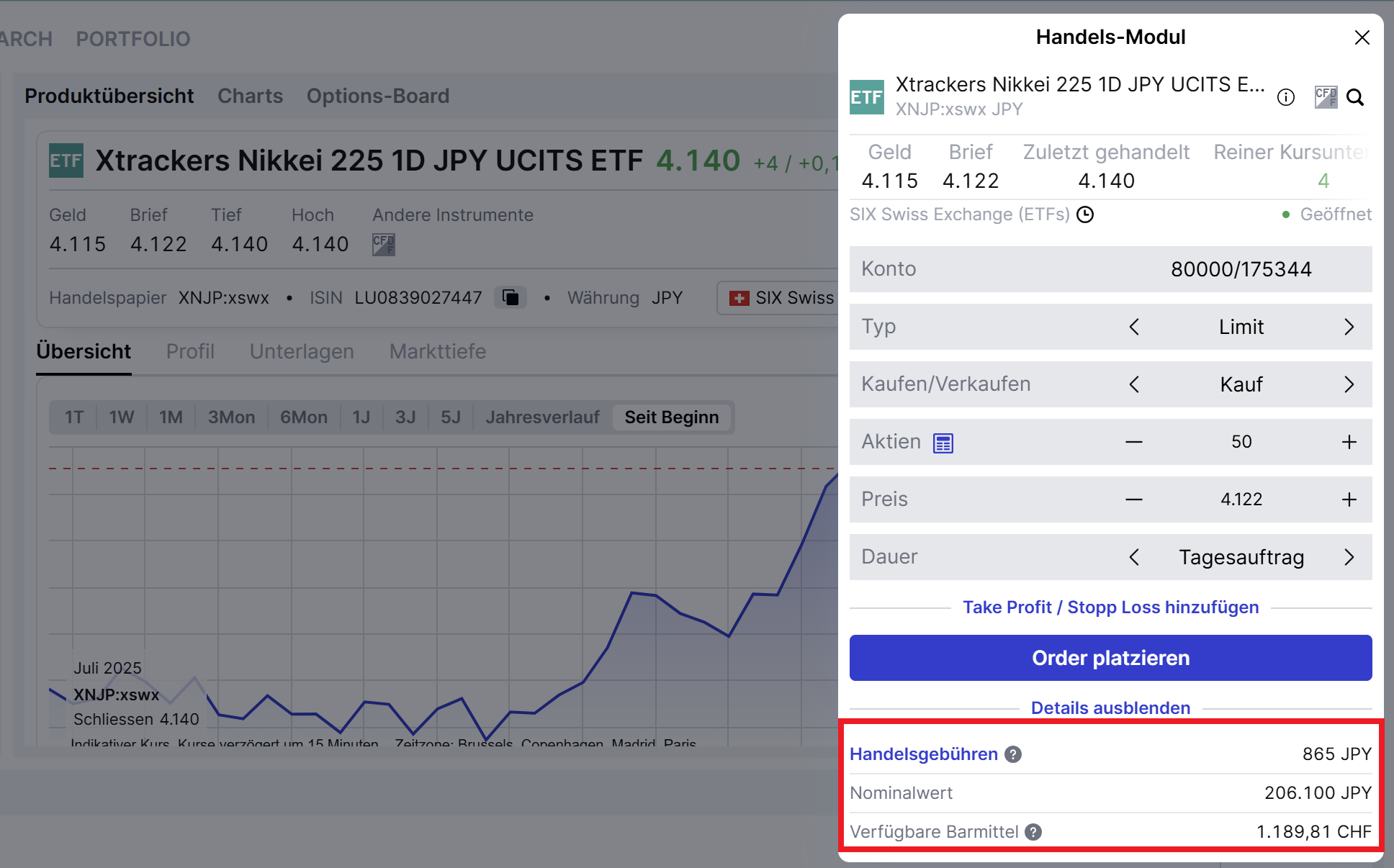This screenshot has width=1394, height=868.
Task: Open Handelsgebühren link
Action: (x=924, y=754)
